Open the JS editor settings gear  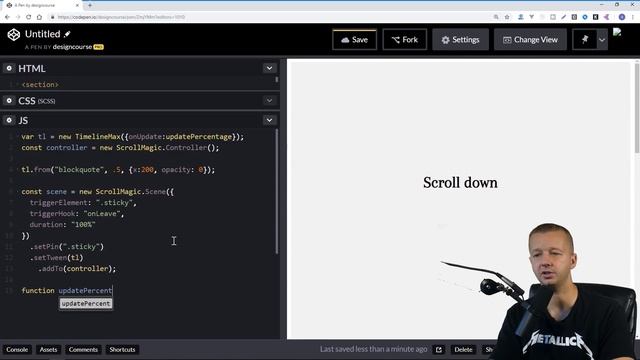click(9, 120)
